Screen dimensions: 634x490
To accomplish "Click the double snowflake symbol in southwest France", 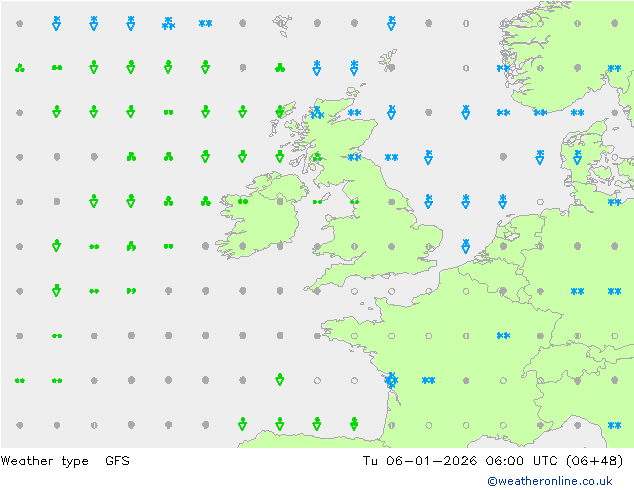I will [x=429, y=380].
